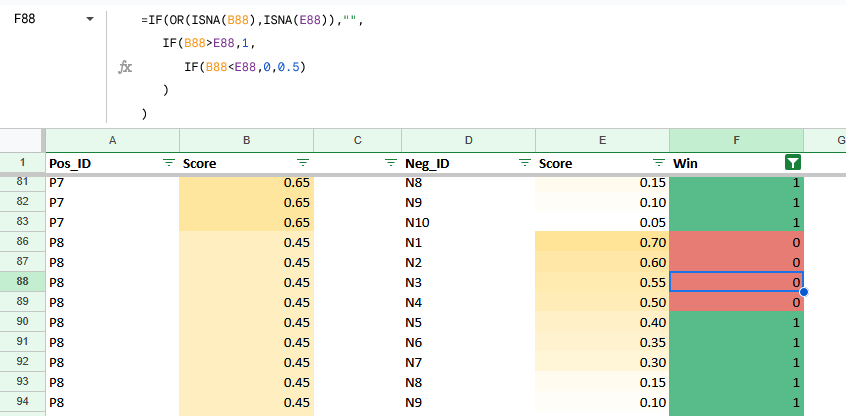Image resolution: width=846 pixels, height=416 pixels.
Task: Click the fx function icon
Action: click(125, 67)
